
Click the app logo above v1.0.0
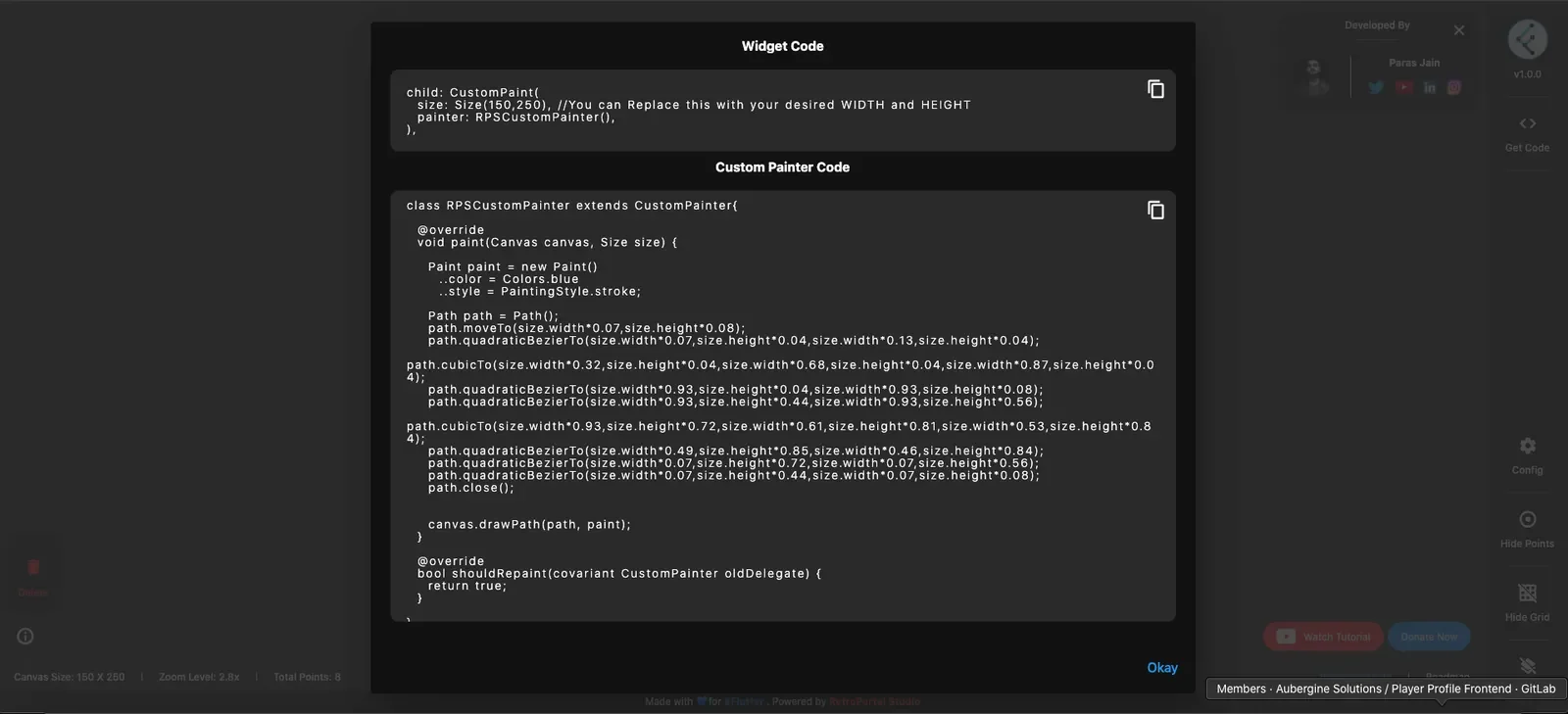1527,39
